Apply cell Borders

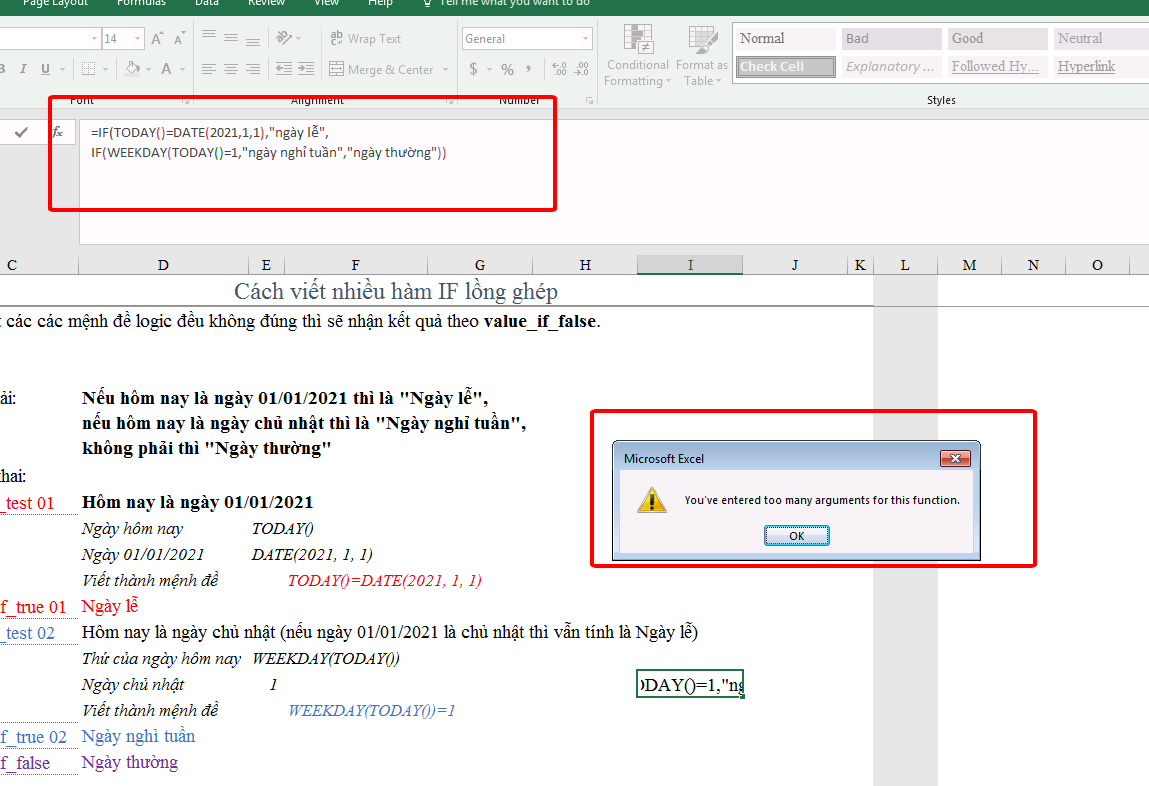tap(89, 69)
